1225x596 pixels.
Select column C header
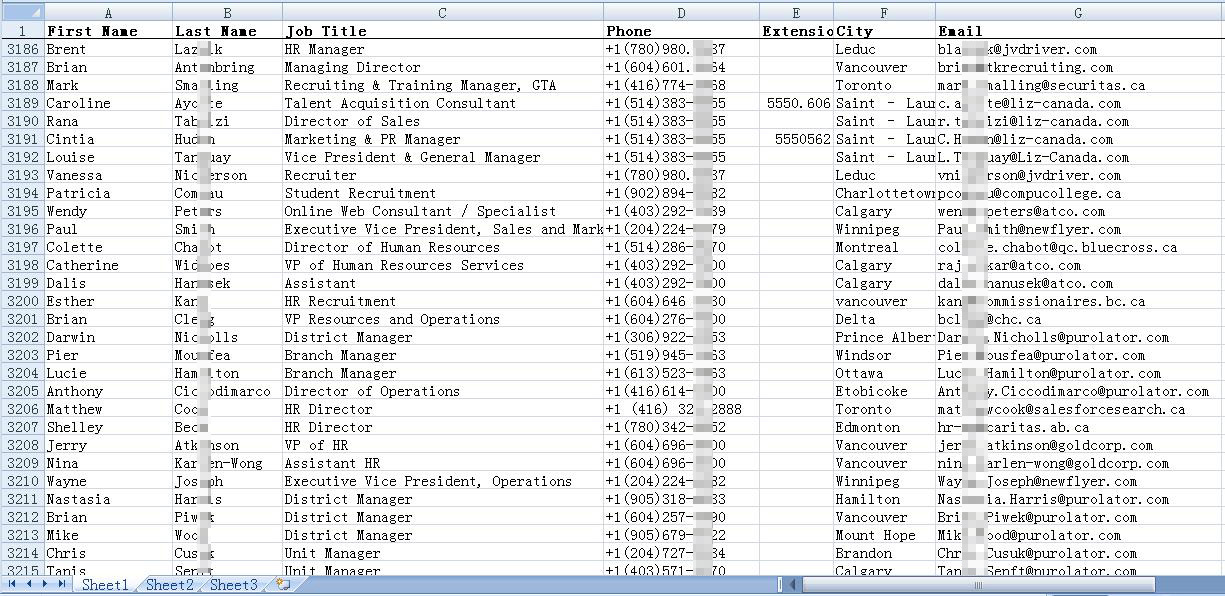[x=442, y=13]
